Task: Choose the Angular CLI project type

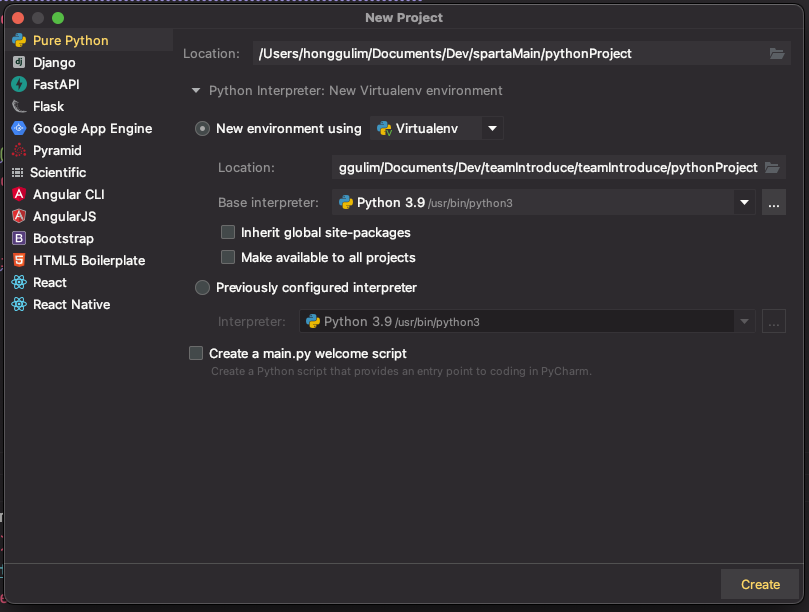Action: tap(69, 194)
